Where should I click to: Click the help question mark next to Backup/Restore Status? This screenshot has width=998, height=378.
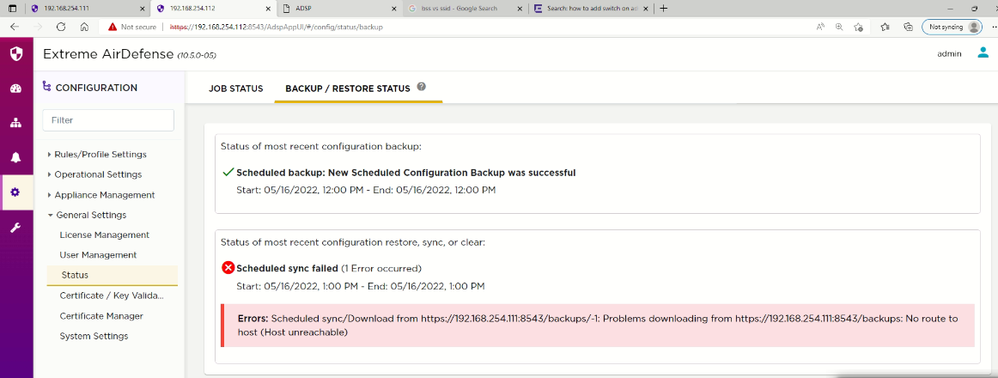(421, 87)
